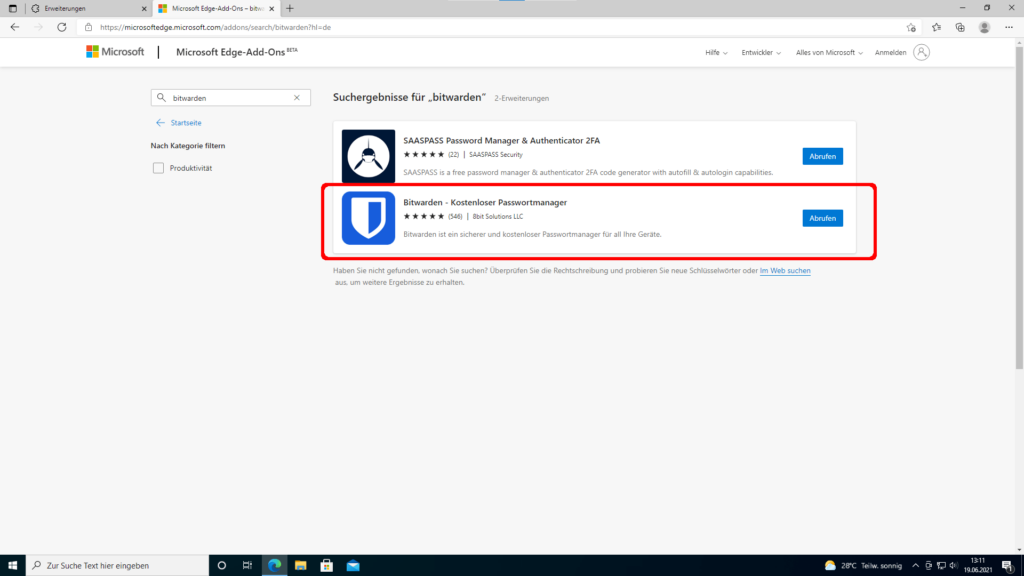
Task: Open a new browser tab
Action: (x=290, y=8)
